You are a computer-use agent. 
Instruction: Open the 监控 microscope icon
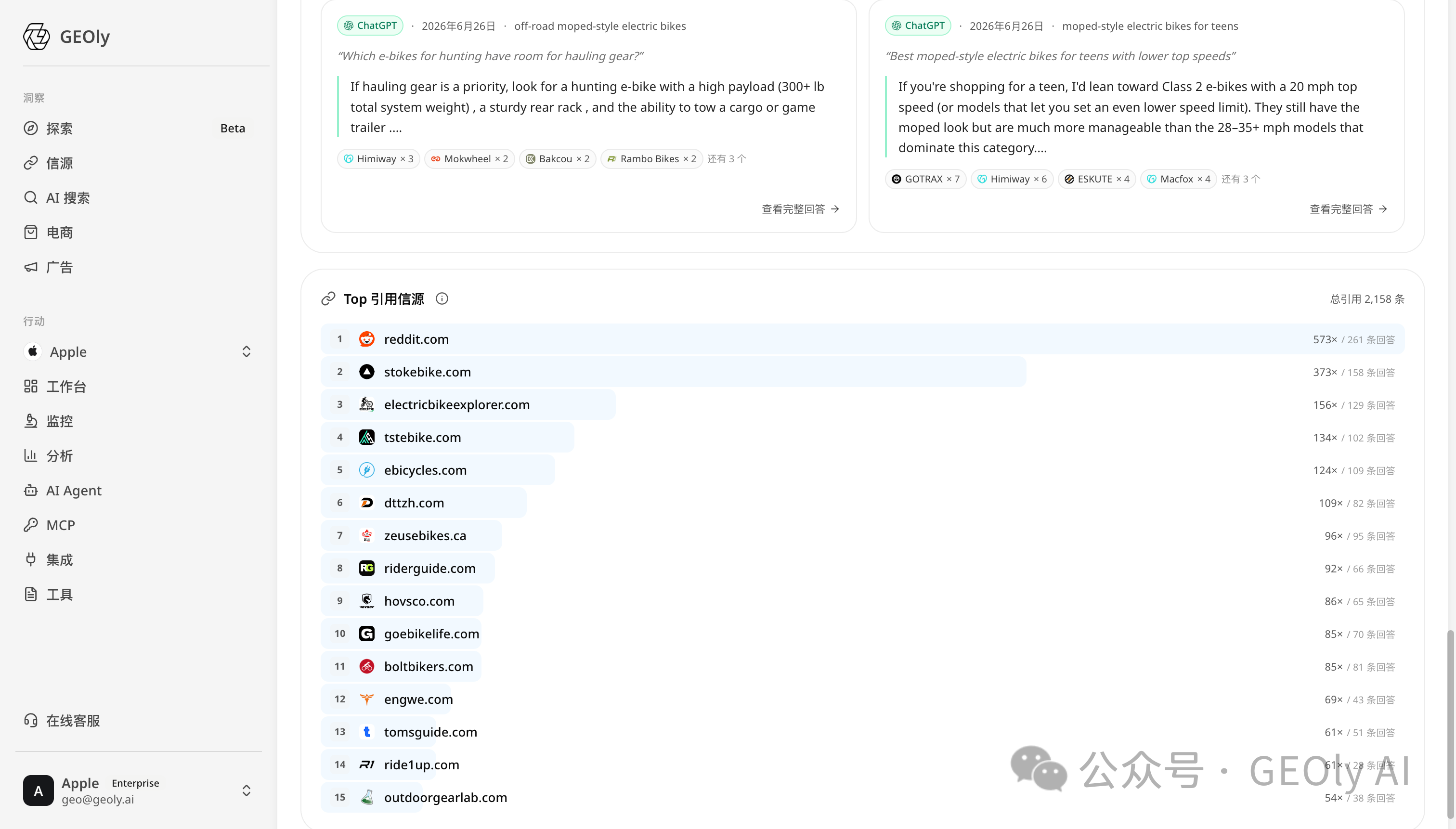(x=31, y=421)
